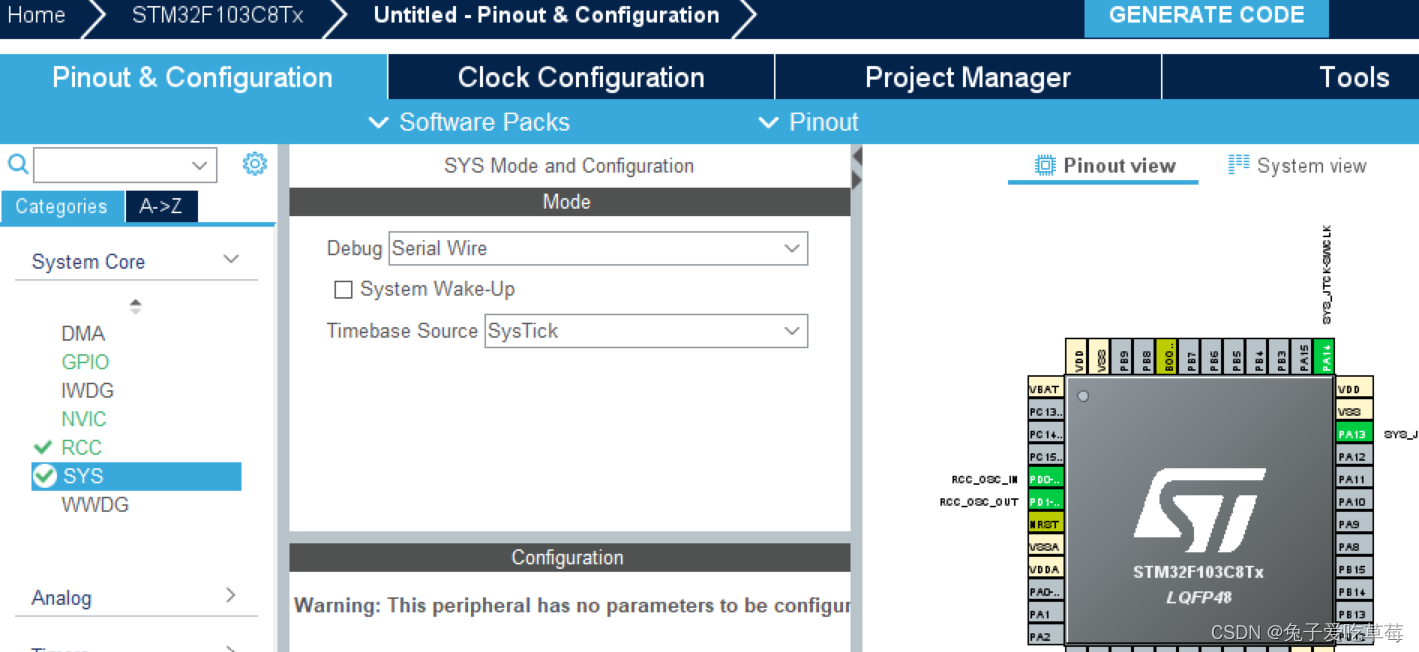Select the PB4 pin on the chip's top edge
The width and height of the screenshot is (1419, 652).
[x=1257, y=356]
